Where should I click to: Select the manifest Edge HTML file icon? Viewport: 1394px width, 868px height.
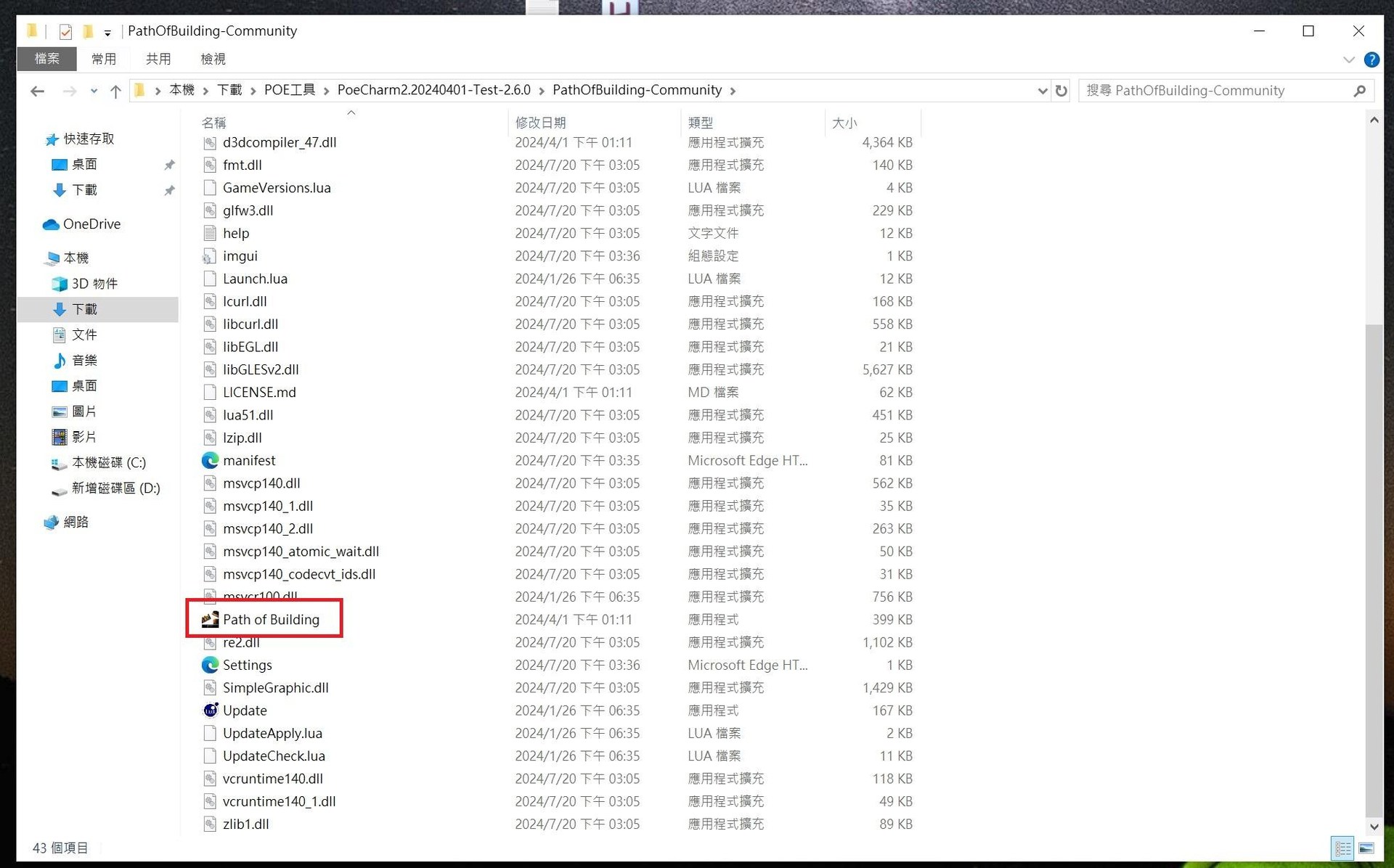(210, 460)
